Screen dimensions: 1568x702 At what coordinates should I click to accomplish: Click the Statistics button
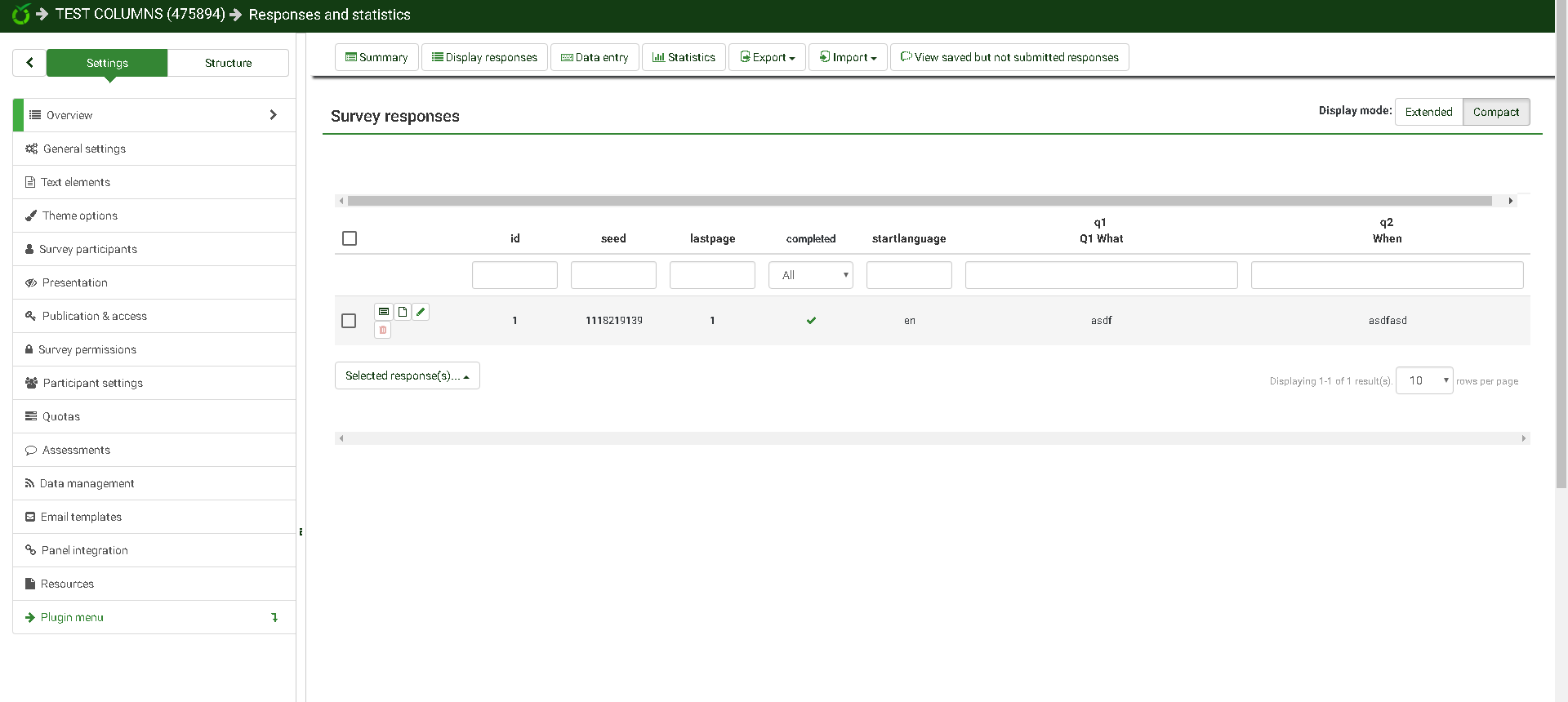[x=684, y=57]
